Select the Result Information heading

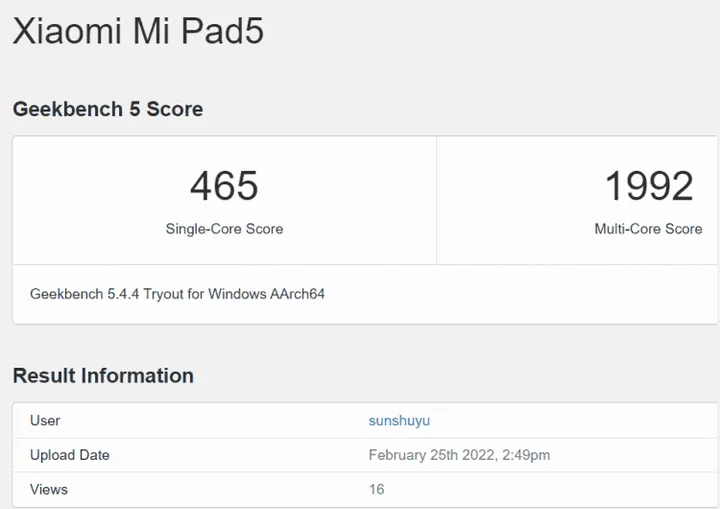(x=103, y=376)
